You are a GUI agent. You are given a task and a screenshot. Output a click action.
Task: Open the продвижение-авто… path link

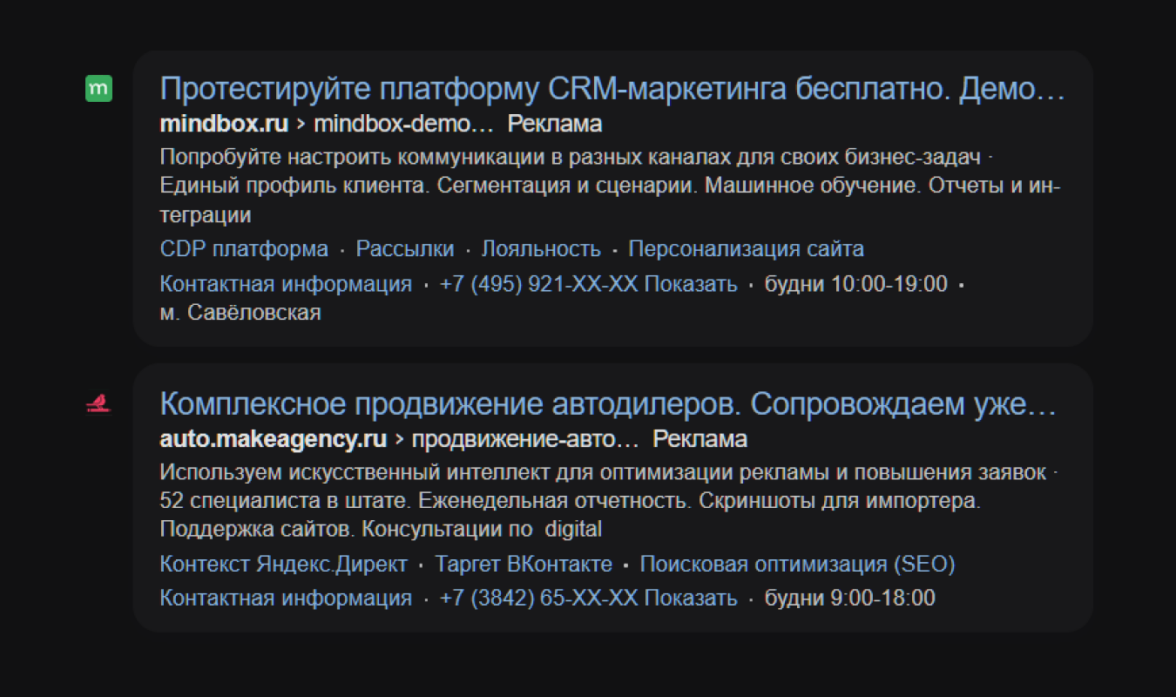(525, 439)
